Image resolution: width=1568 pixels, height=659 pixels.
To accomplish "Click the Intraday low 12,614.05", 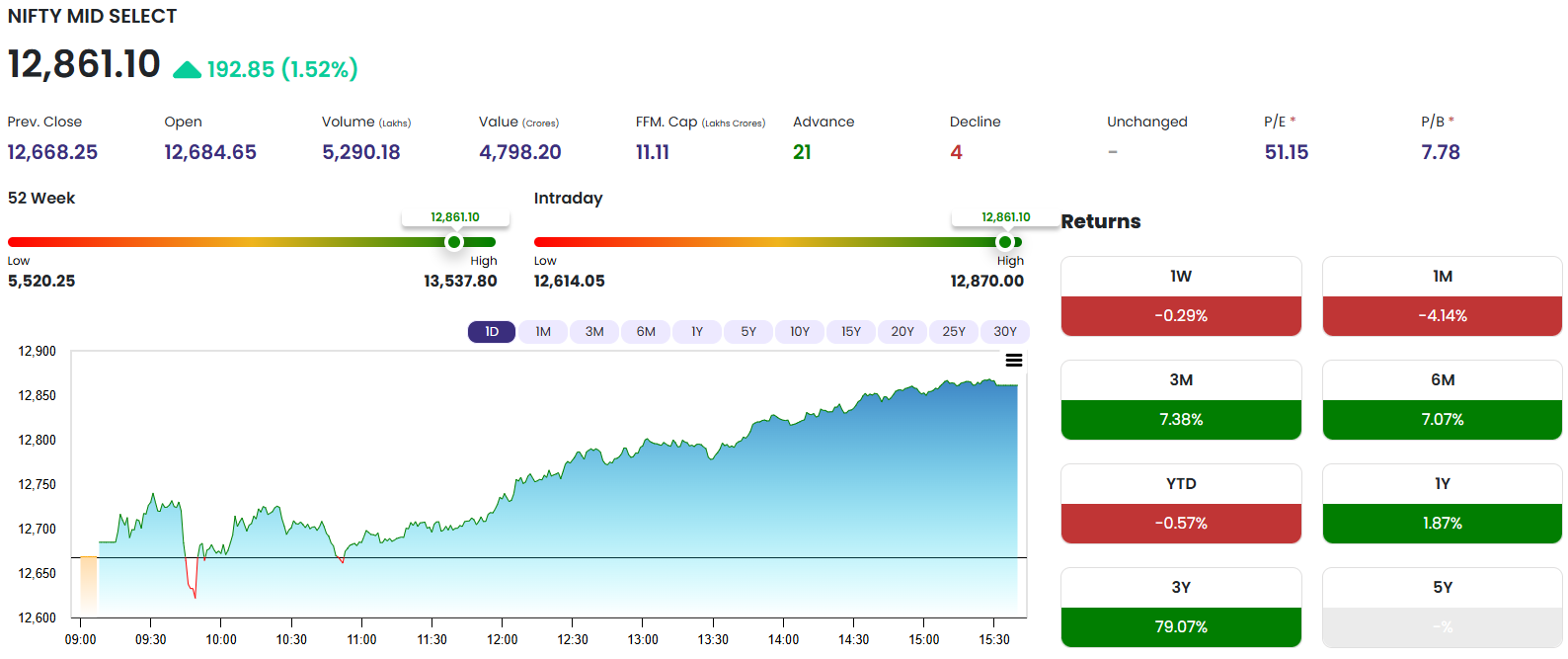I will pos(570,281).
